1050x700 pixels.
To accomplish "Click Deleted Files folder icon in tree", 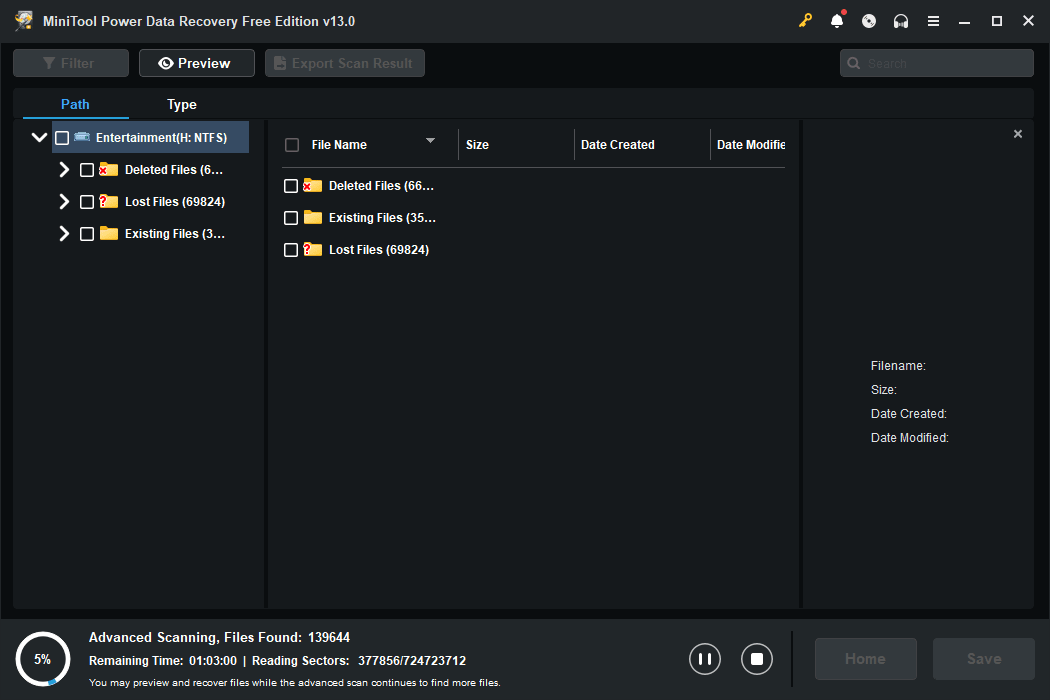I will pos(108,169).
